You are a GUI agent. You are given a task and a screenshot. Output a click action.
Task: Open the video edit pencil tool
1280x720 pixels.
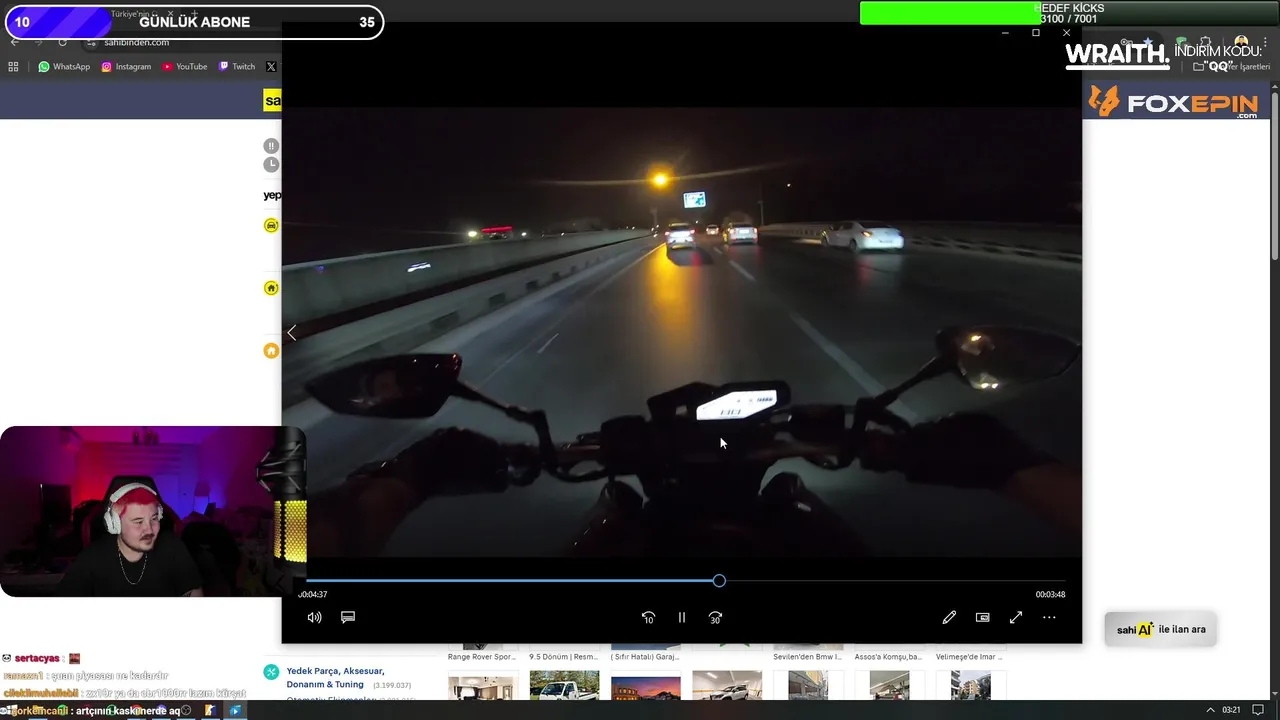coord(949,617)
